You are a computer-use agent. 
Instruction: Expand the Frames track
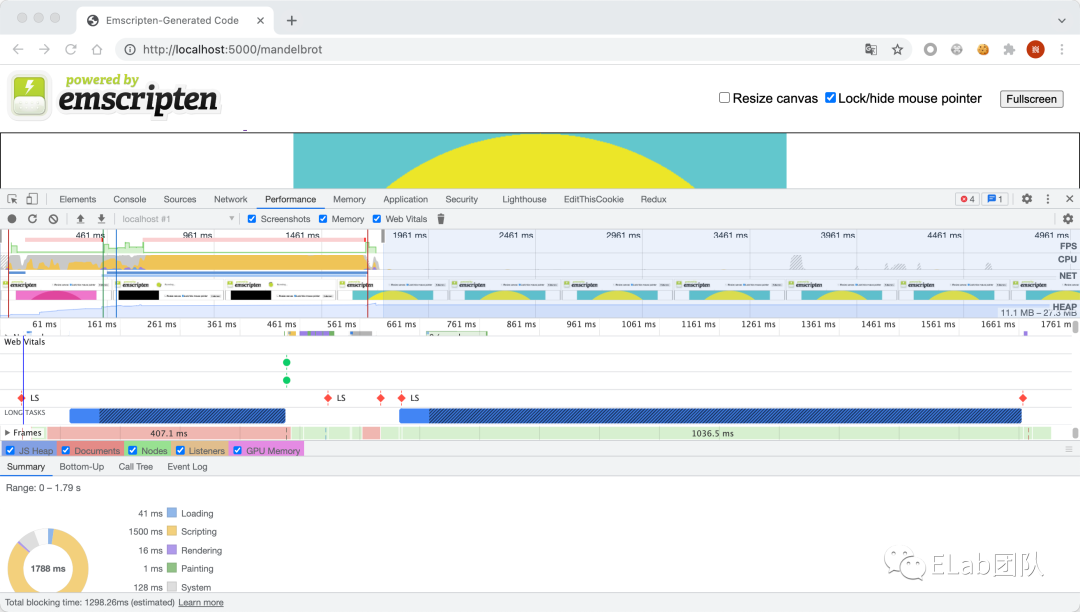tap(8, 433)
